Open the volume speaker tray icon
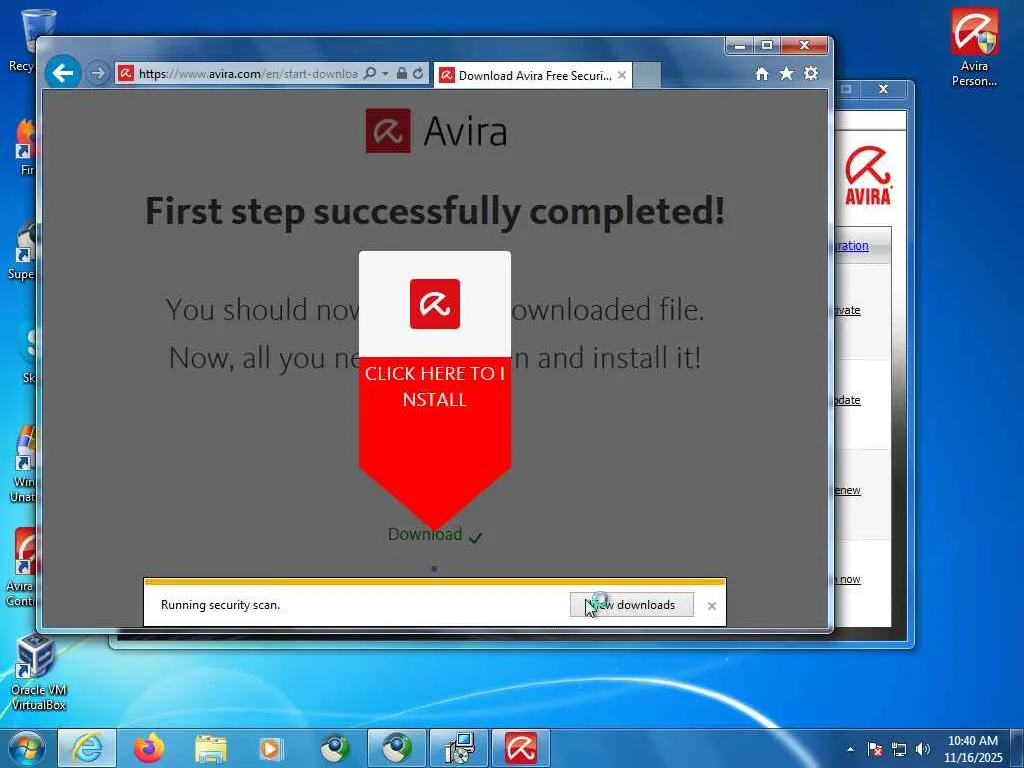 tap(923, 749)
